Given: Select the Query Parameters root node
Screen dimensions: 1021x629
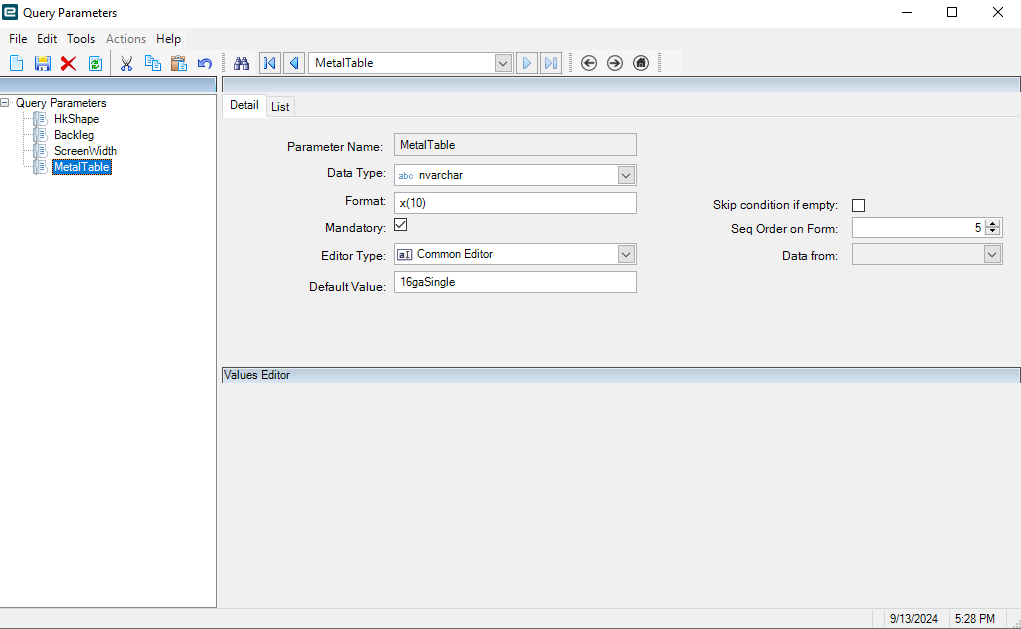Looking at the screenshot, I should point(61,103).
